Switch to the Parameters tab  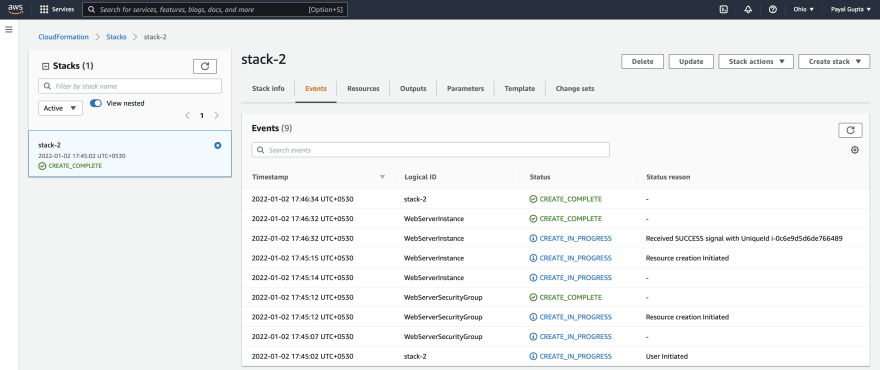(465, 89)
